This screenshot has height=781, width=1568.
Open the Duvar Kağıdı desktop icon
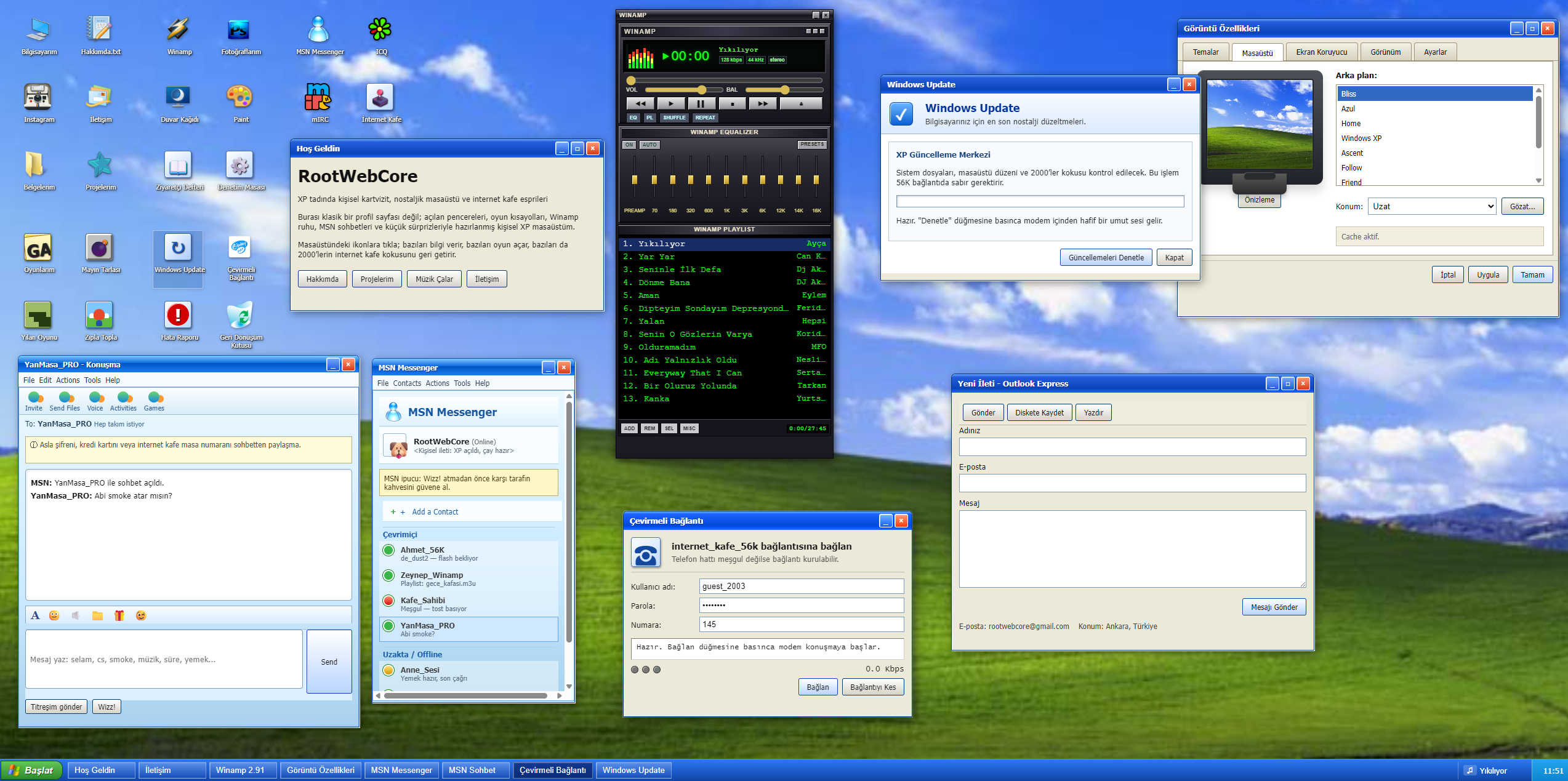pyautogui.click(x=179, y=103)
